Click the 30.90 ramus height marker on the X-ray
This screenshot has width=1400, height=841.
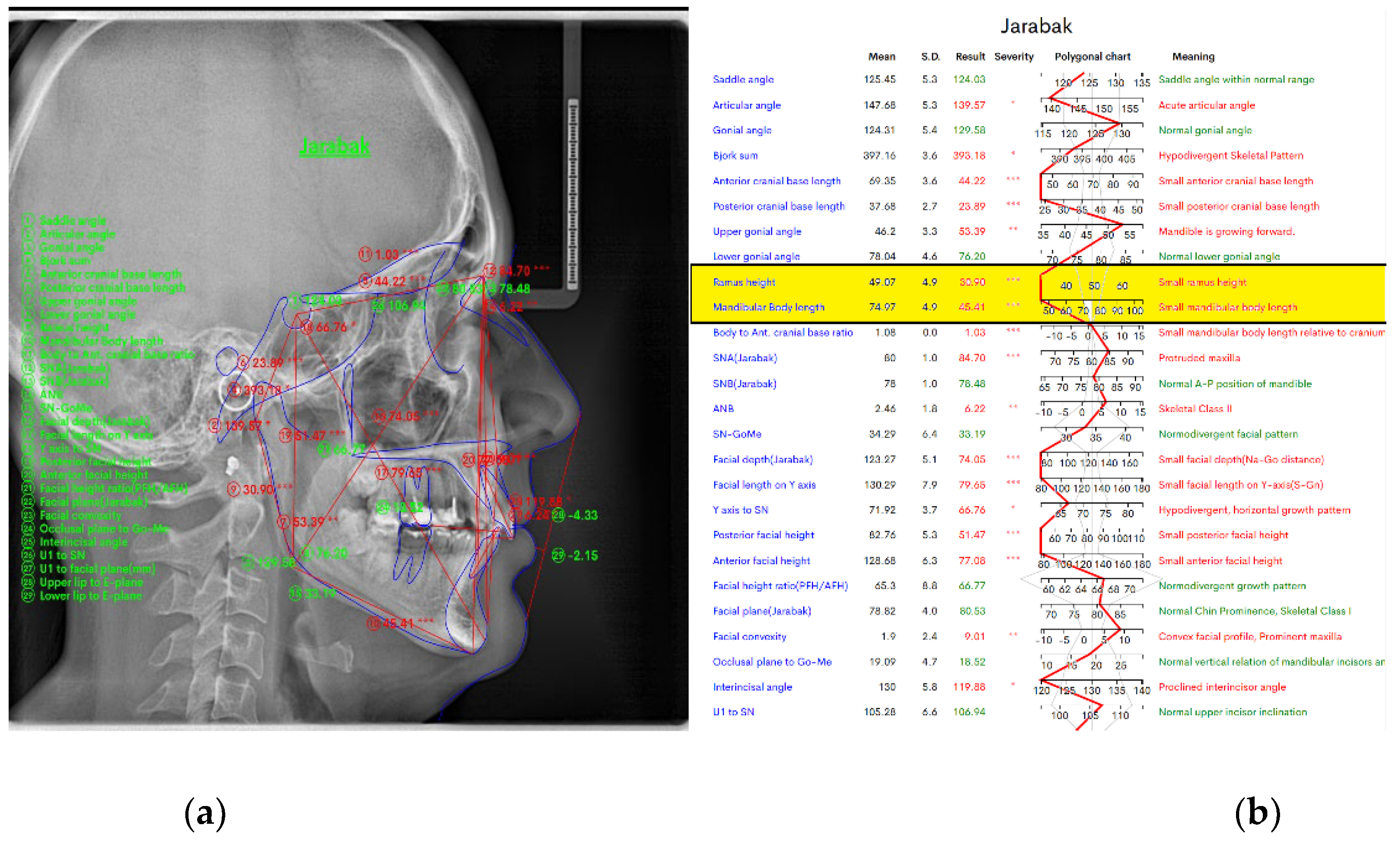click(x=259, y=489)
